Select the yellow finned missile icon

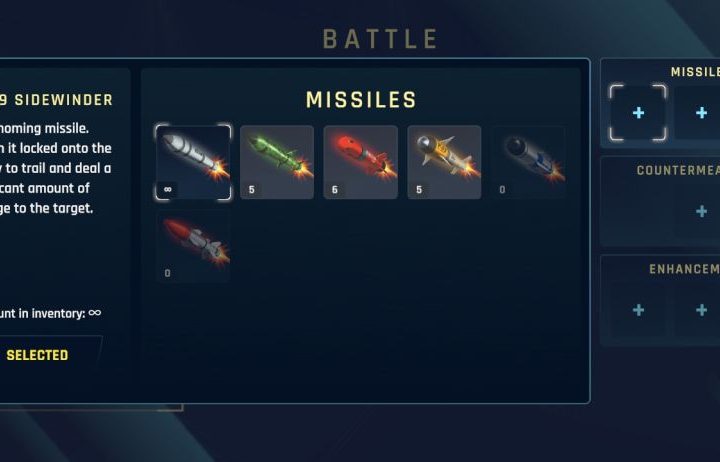click(444, 162)
